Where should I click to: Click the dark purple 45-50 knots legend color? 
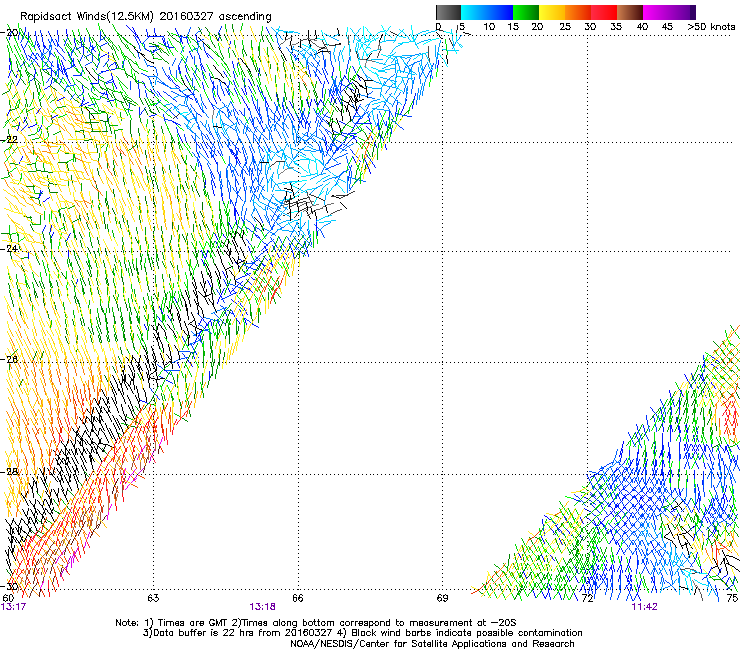click(x=682, y=12)
